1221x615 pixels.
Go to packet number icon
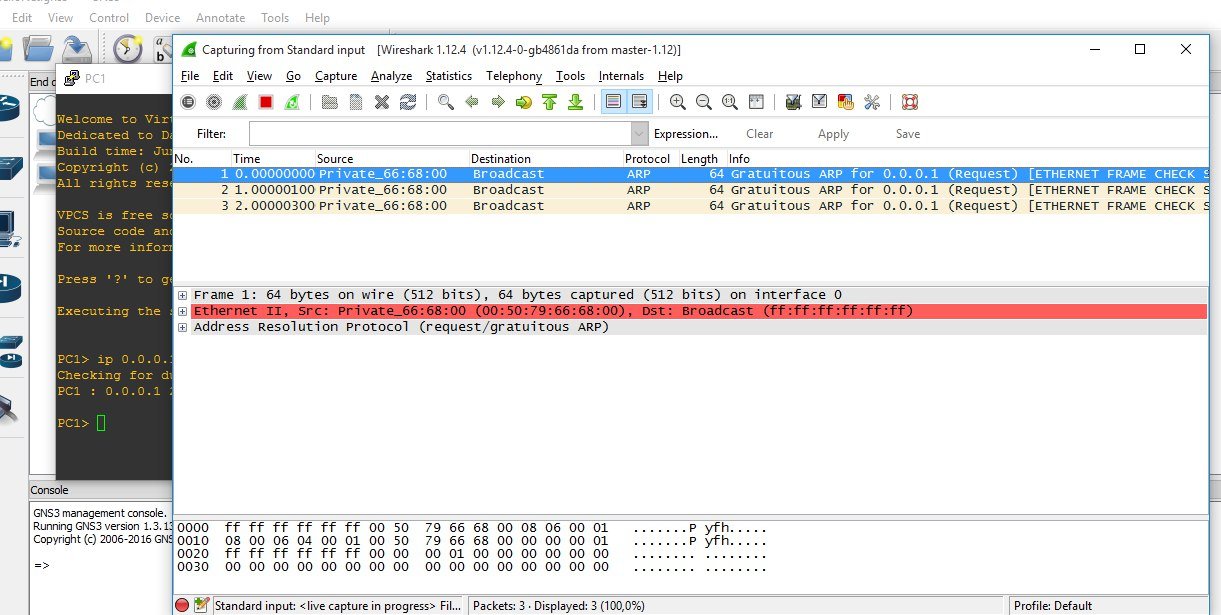coord(524,102)
